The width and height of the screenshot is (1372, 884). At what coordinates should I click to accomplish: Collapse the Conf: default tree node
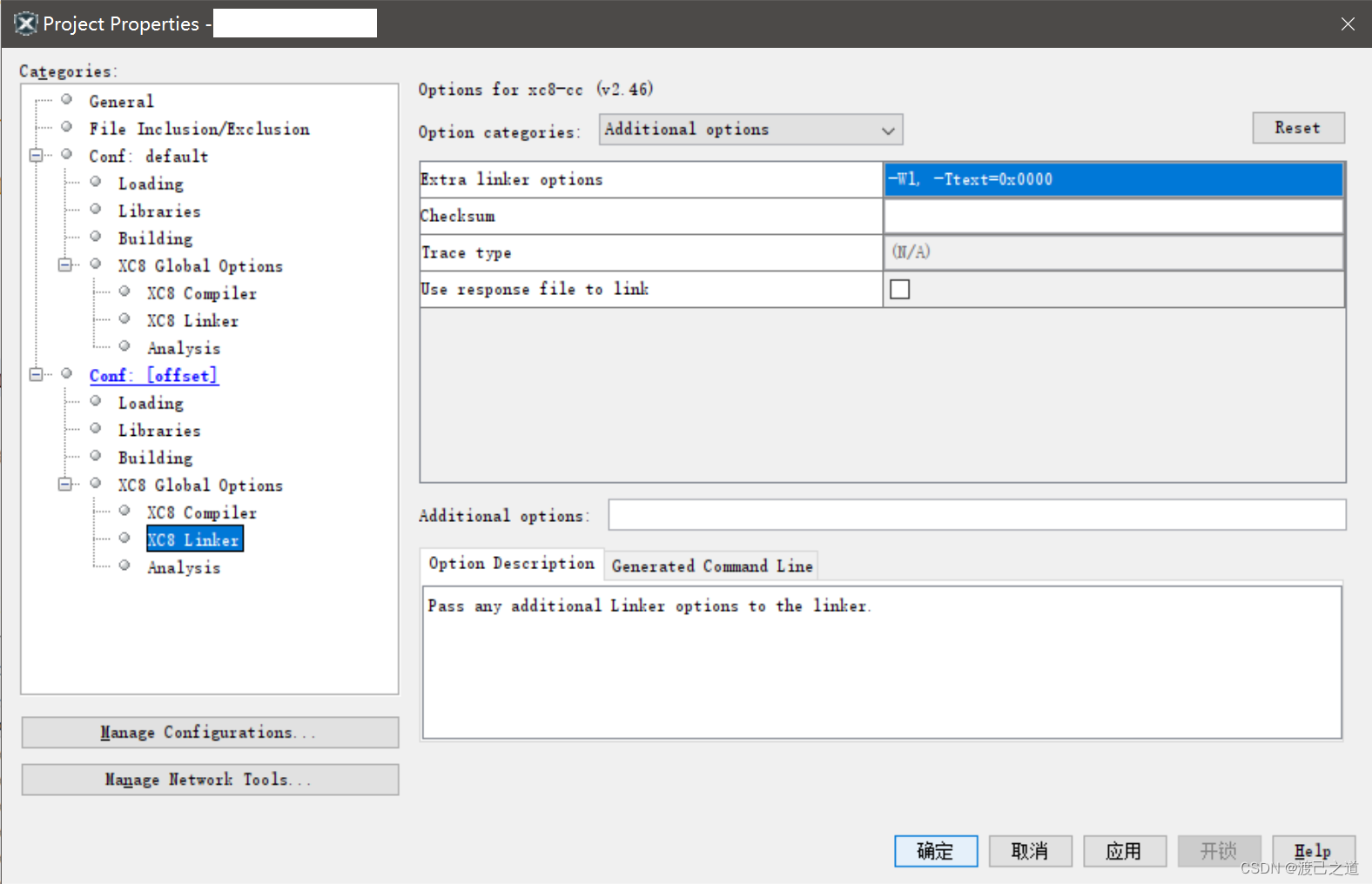tap(36, 156)
